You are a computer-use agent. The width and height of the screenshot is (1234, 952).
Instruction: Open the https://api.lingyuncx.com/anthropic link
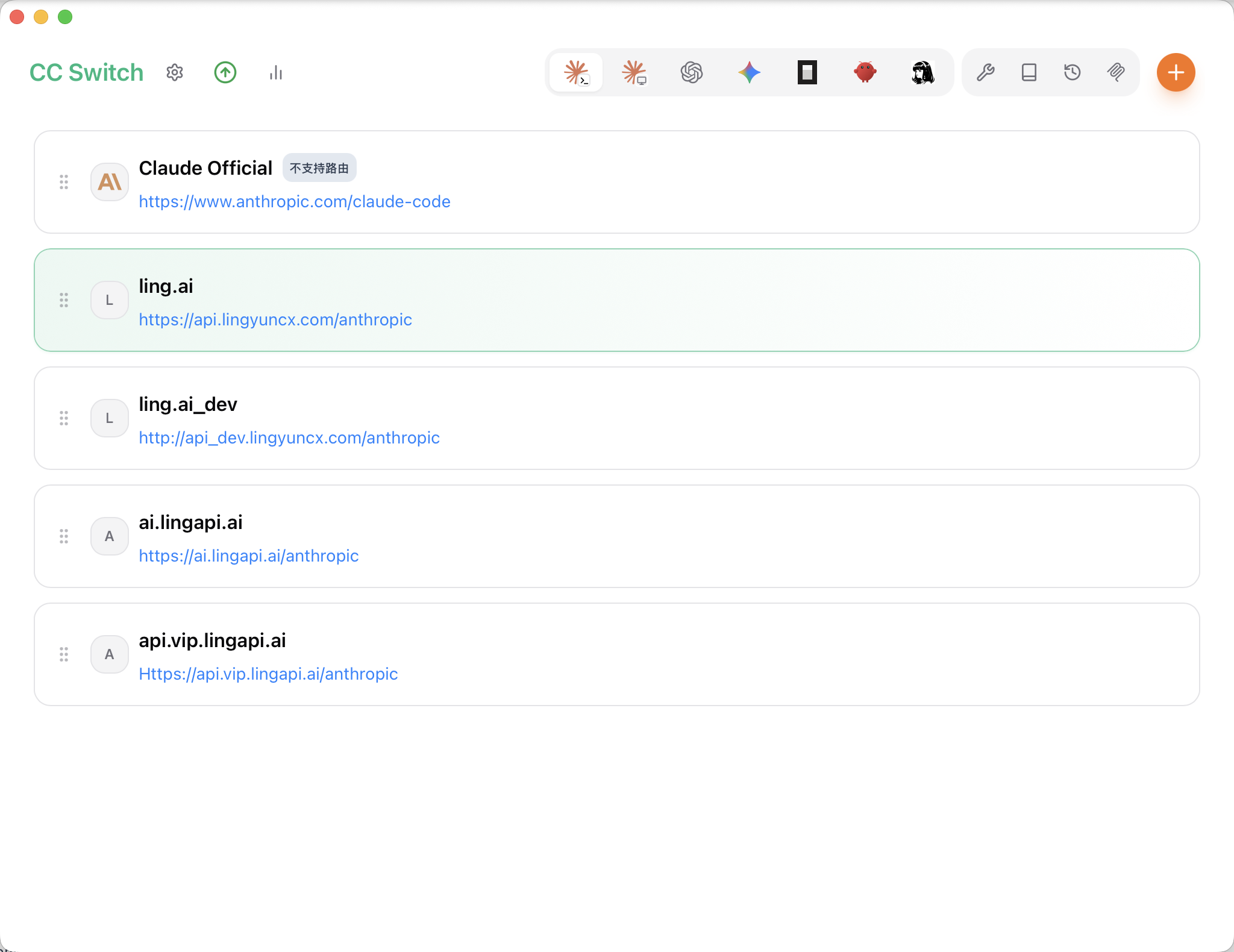pyautogui.click(x=275, y=319)
